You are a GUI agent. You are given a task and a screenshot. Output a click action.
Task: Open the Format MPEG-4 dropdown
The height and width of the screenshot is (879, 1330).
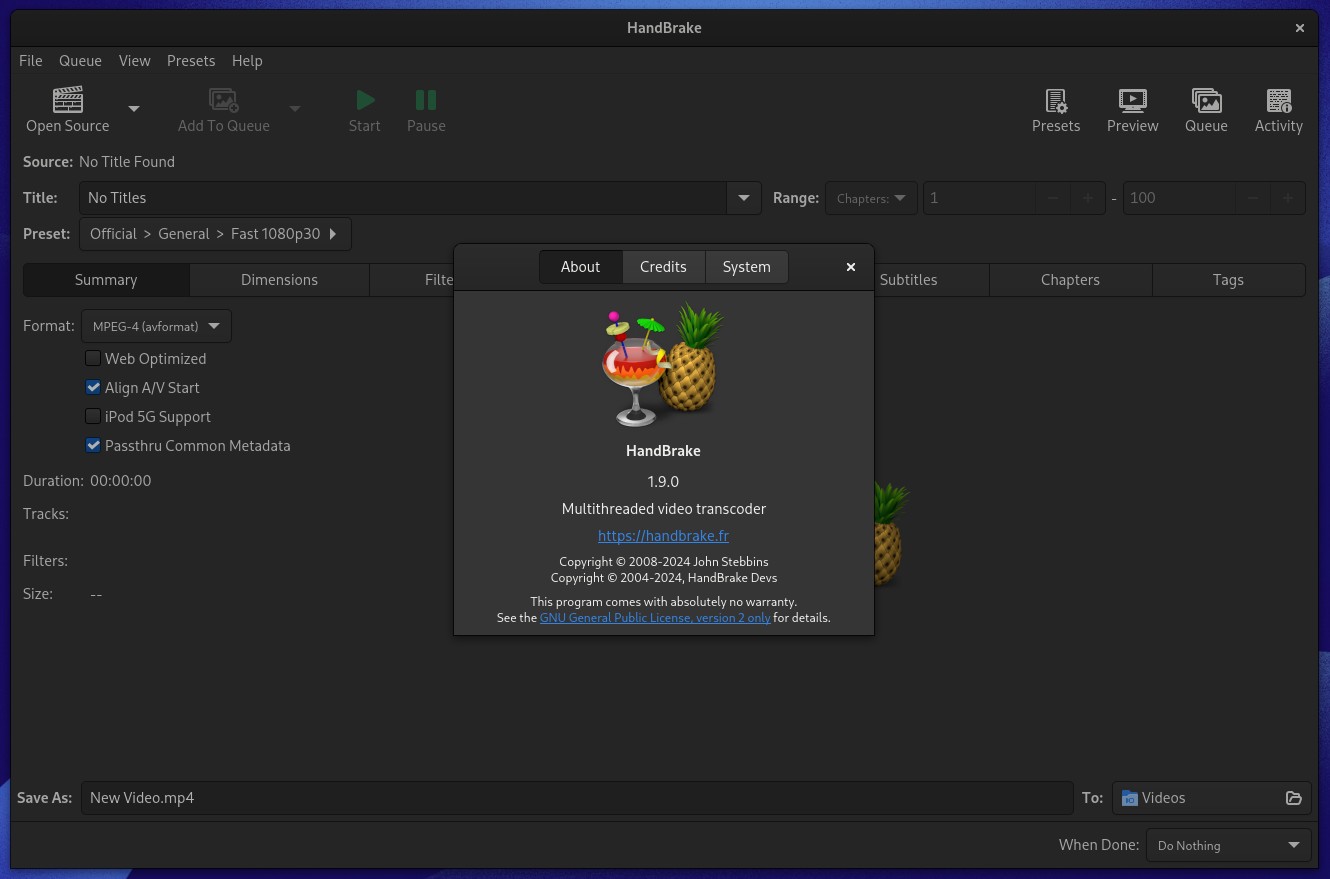point(156,326)
